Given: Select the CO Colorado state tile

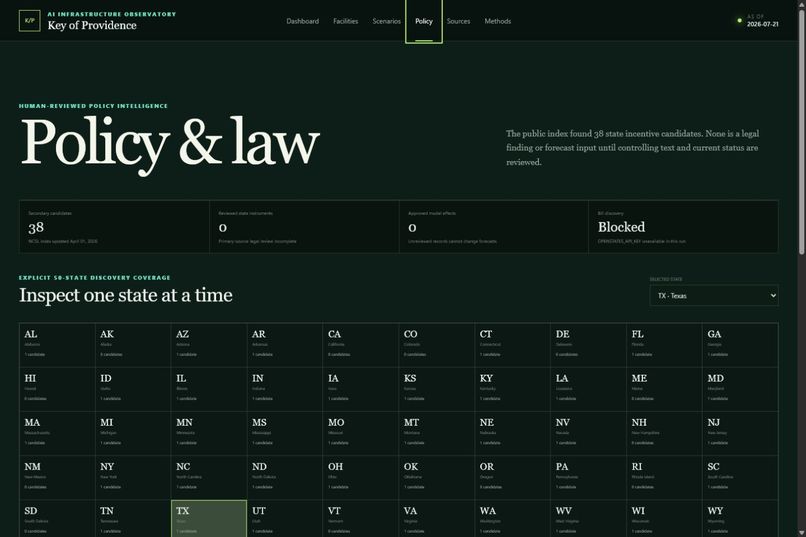Looking at the screenshot, I should 436,345.
